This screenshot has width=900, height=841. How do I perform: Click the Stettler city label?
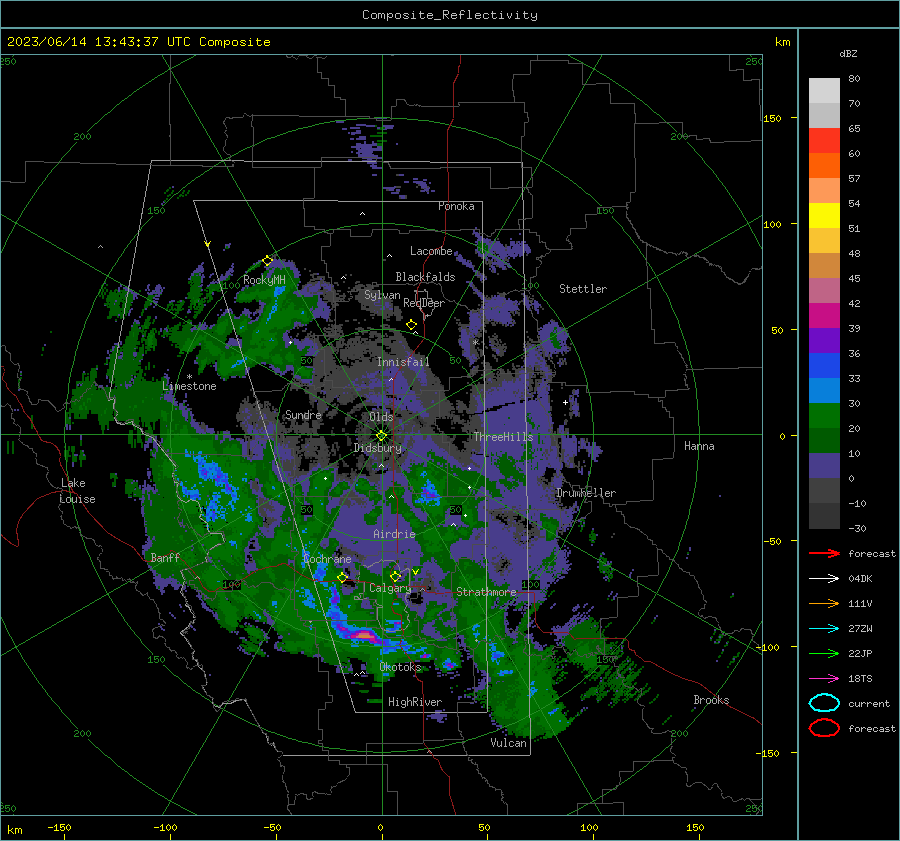coord(583,289)
